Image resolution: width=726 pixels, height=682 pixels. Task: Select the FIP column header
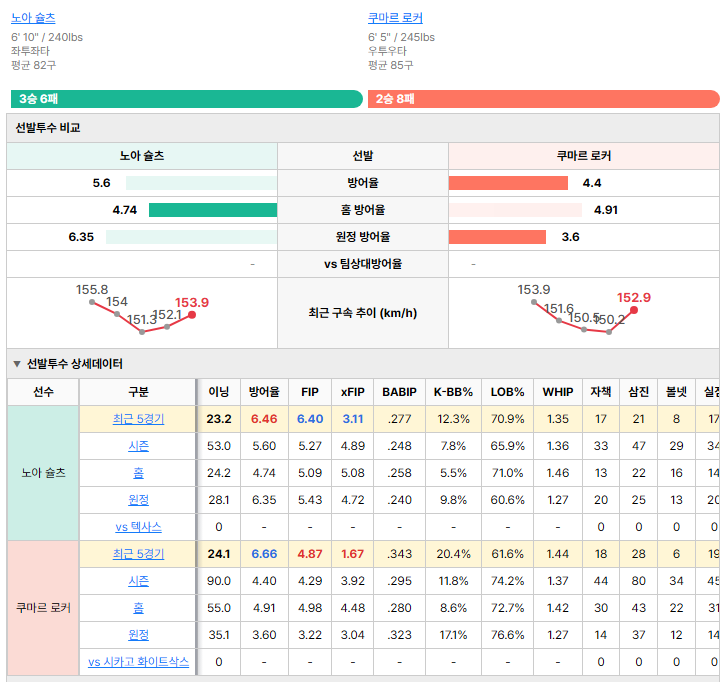click(310, 392)
